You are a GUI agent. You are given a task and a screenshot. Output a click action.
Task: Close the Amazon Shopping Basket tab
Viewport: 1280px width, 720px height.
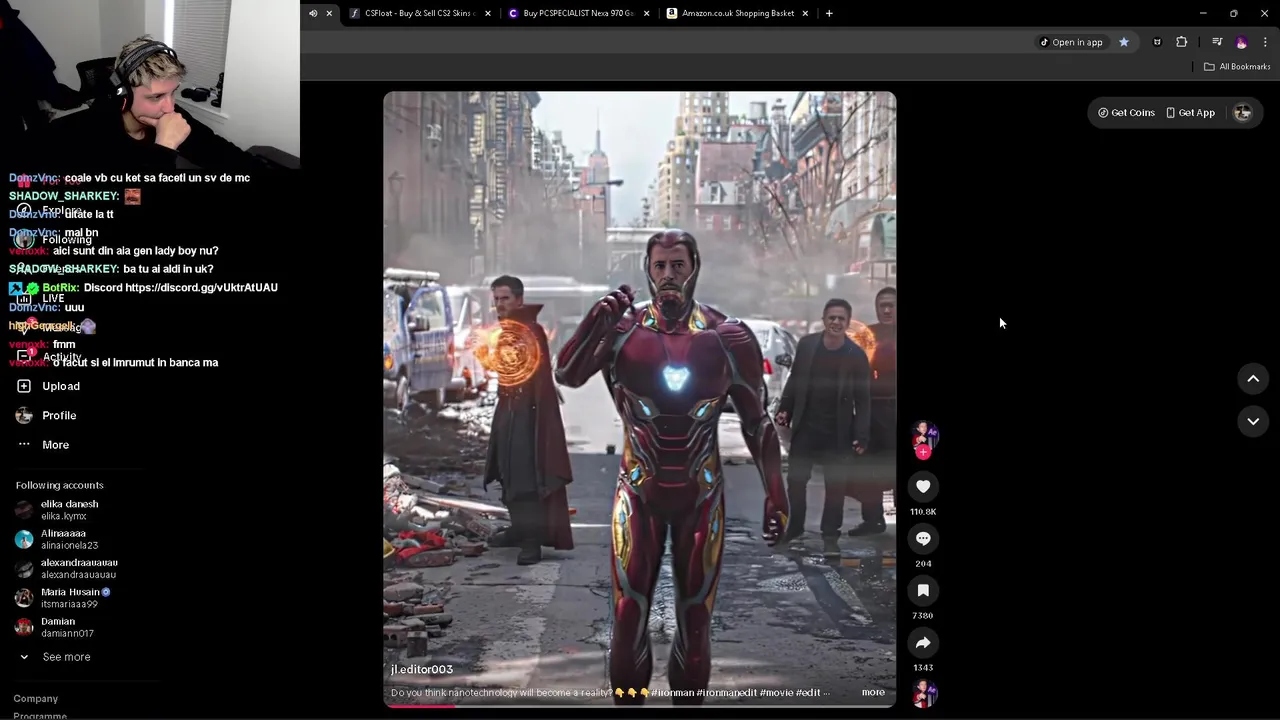(x=805, y=13)
